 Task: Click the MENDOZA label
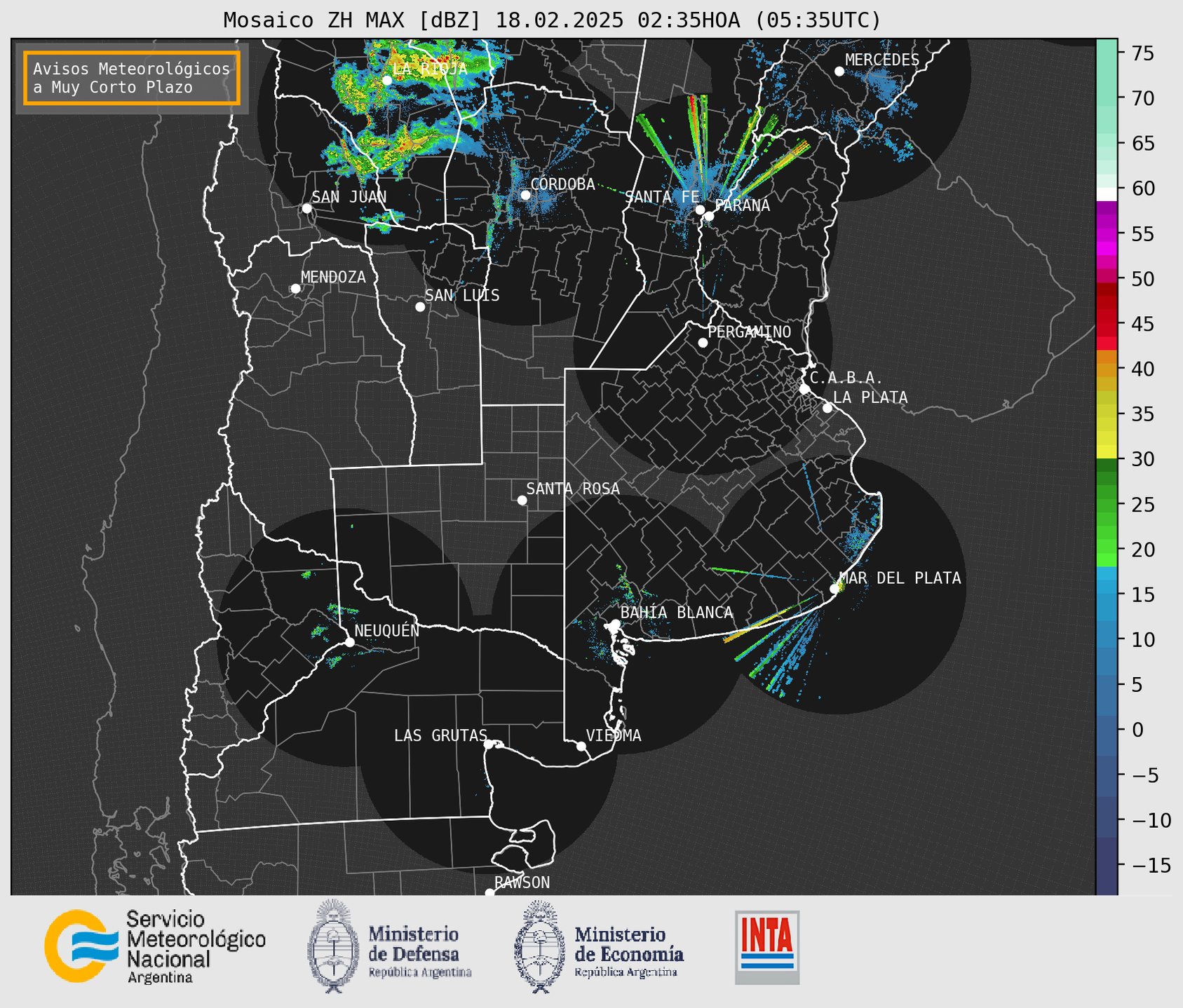point(334,277)
